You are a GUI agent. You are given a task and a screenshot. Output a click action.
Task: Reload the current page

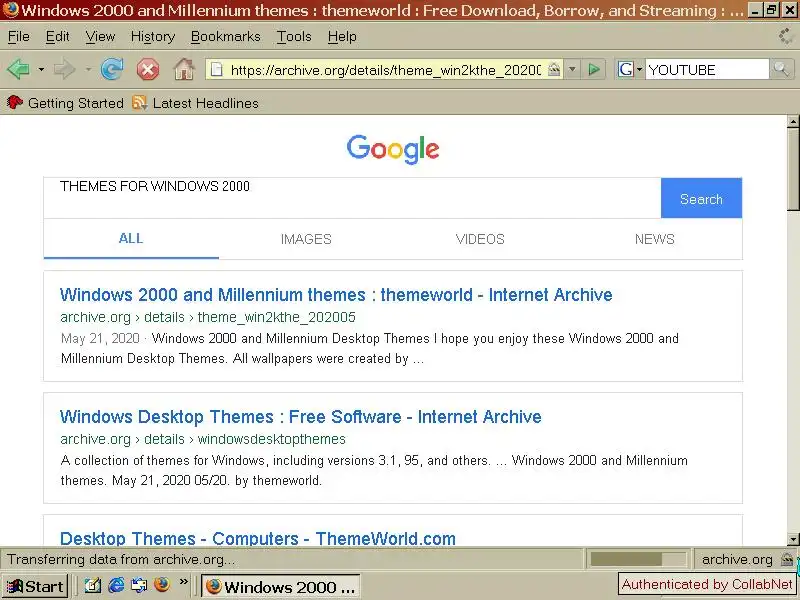tap(112, 69)
